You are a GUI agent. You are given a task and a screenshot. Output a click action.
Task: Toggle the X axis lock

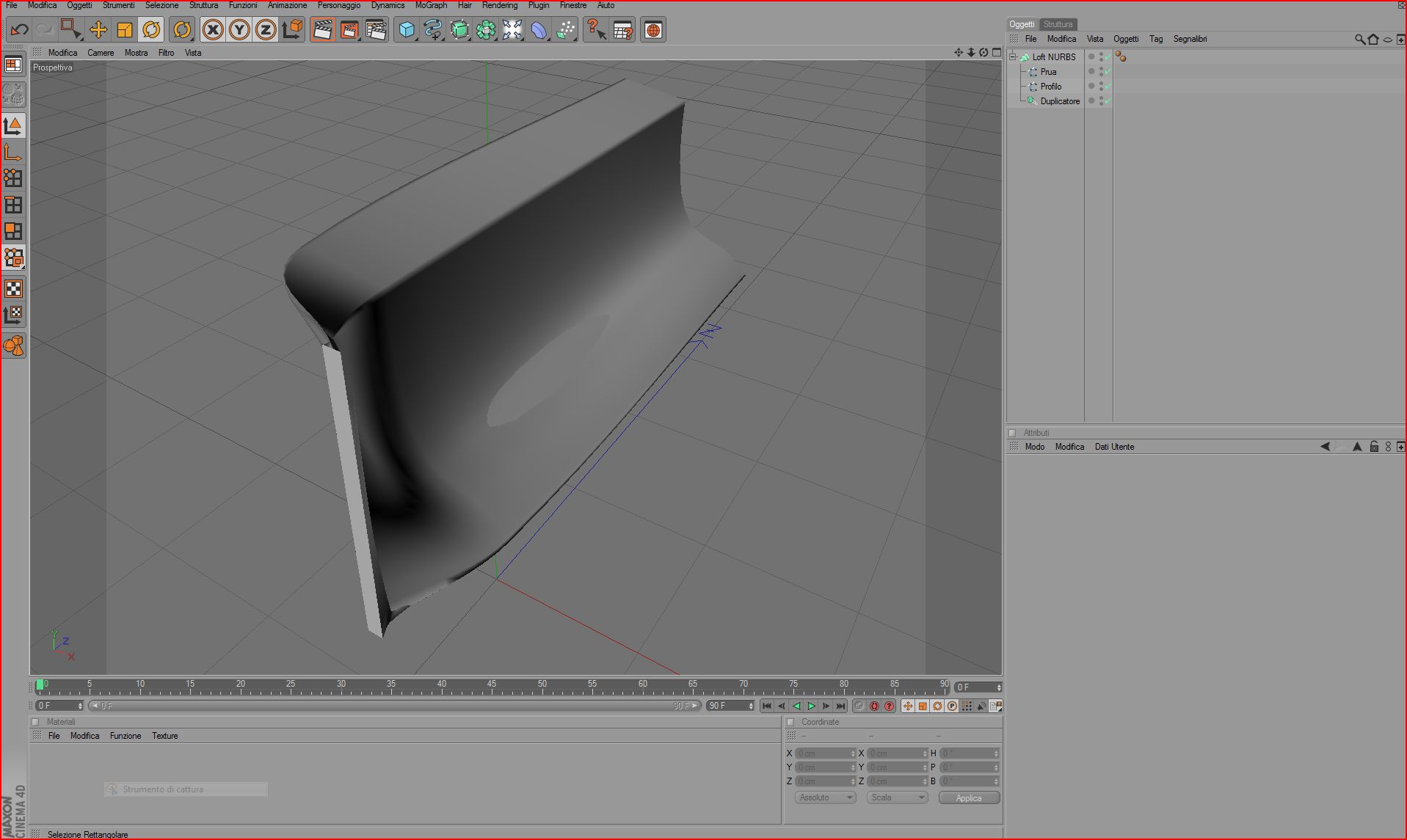coord(213,29)
